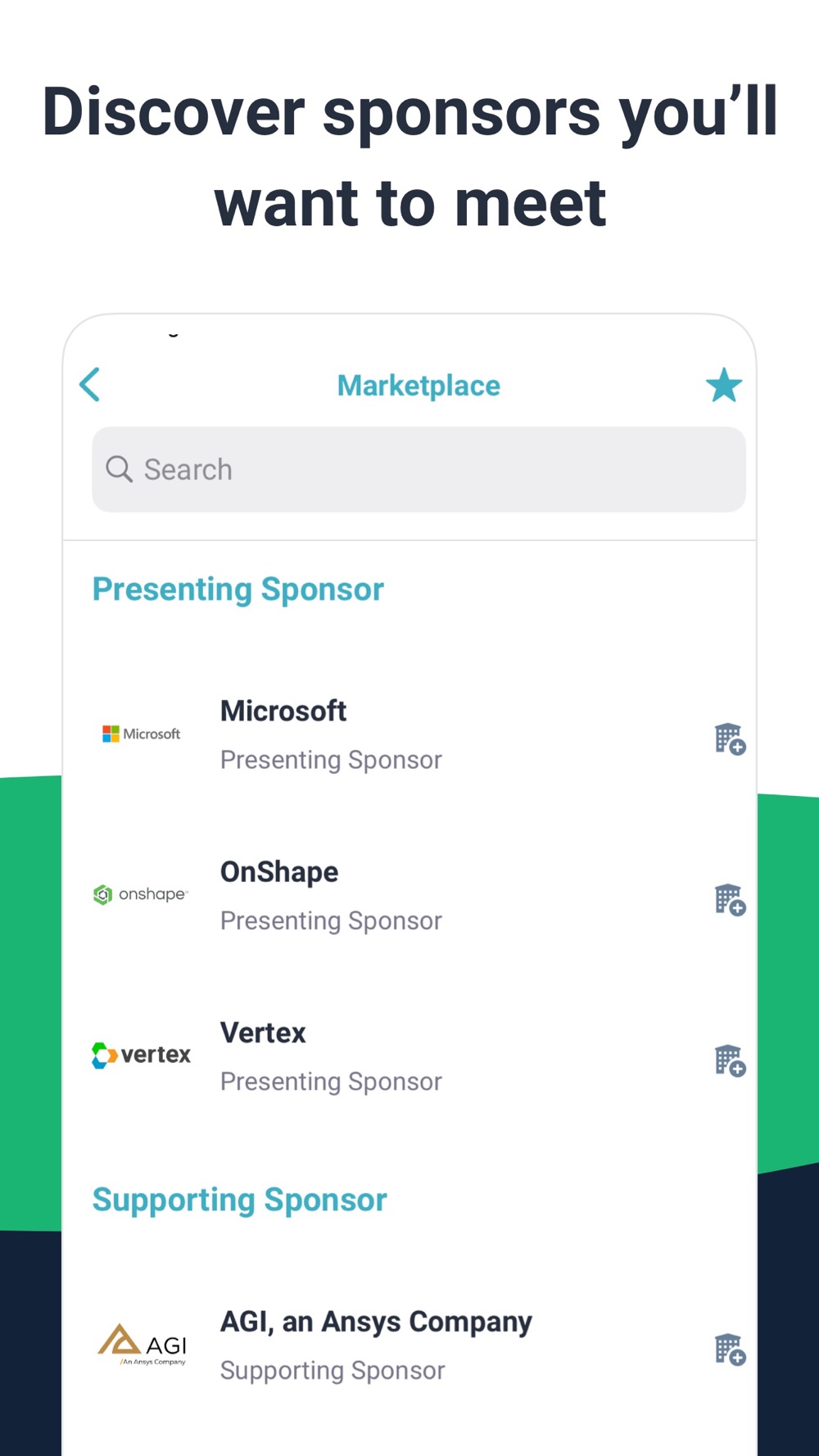Open AGI, an Ansys Company entry
The image size is (819, 1456).
tap(409, 1345)
